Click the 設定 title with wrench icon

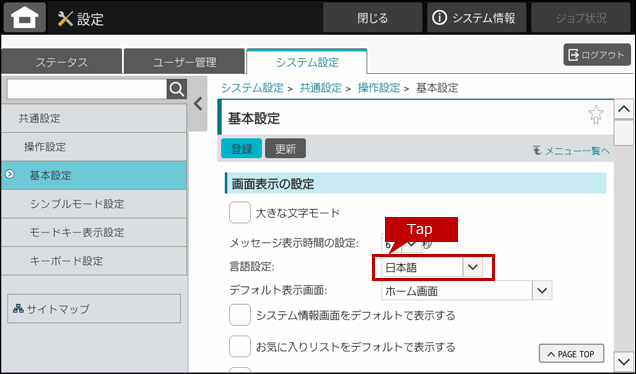pyautogui.click(x=81, y=19)
